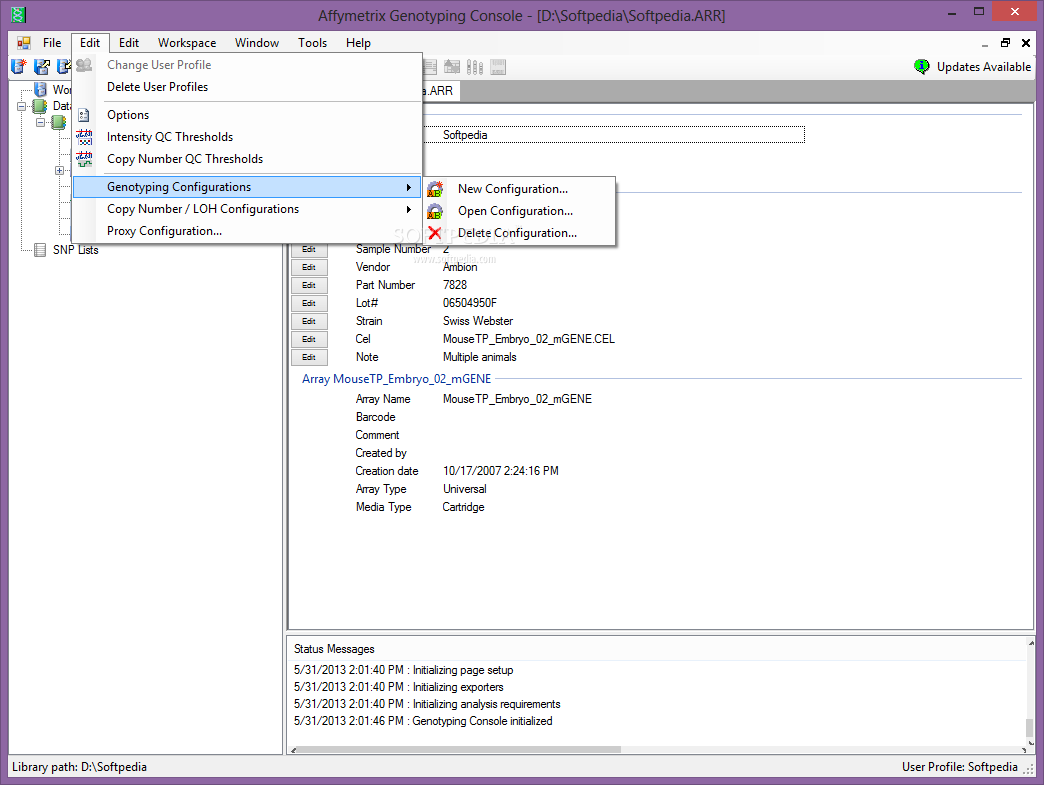Open Copy Number QC Thresholds via its icon
Viewport: 1044px width, 785px height.
click(84, 159)
